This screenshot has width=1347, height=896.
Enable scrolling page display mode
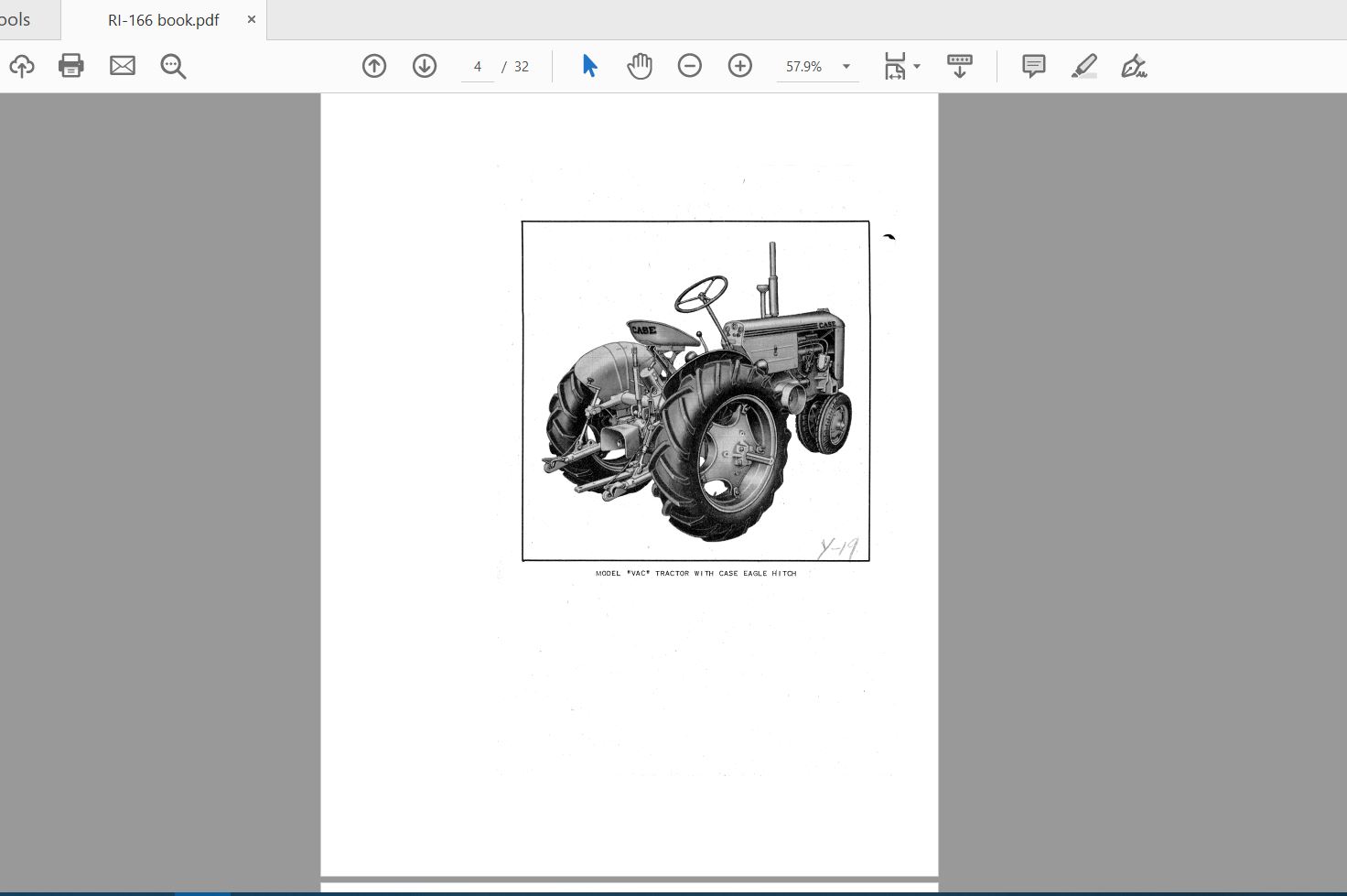[958, 65]
